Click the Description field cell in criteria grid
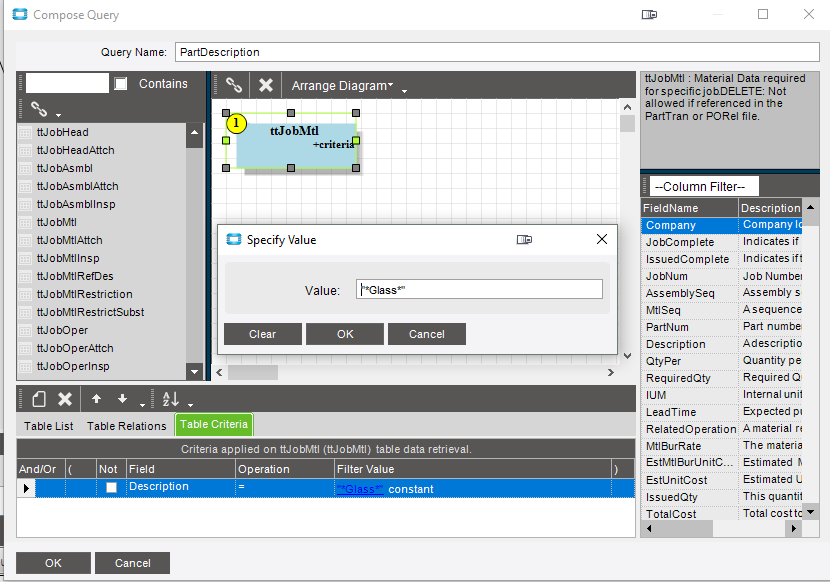The width and height of the screenshot is (830, 582). pos(181,488)
